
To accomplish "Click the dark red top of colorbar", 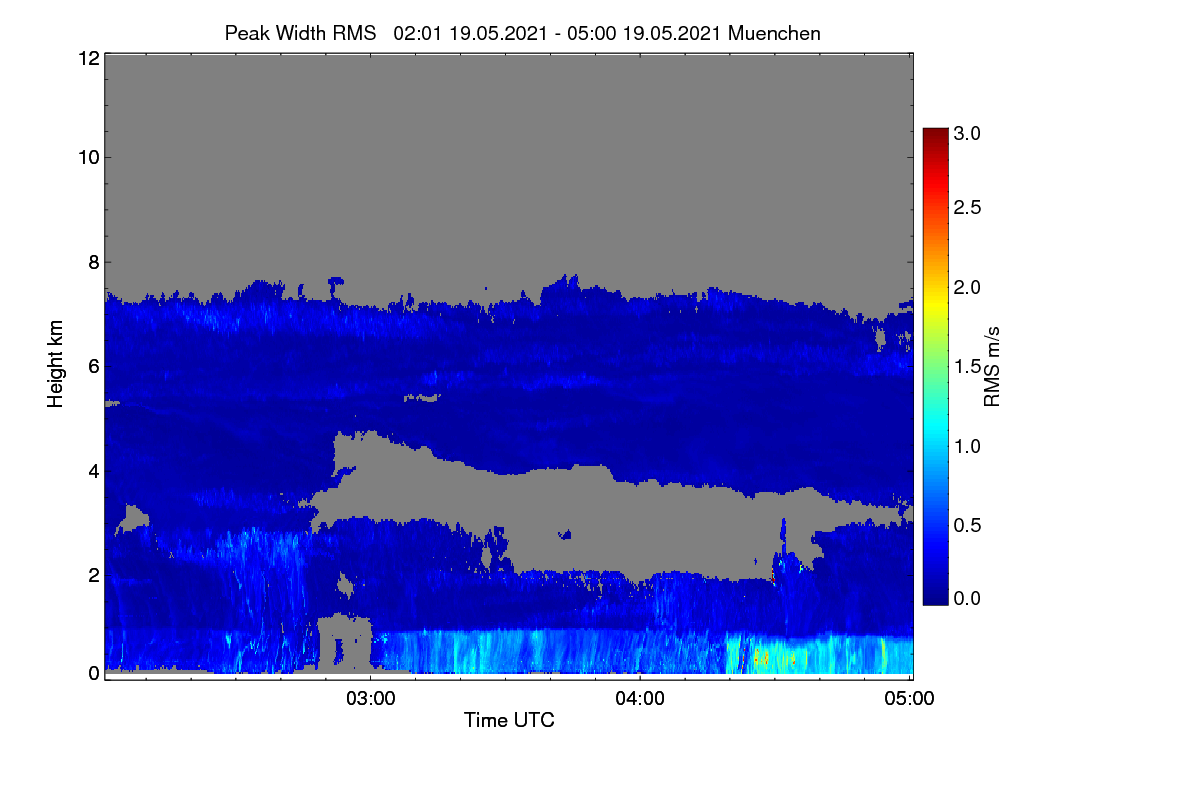I will (935, 135).
